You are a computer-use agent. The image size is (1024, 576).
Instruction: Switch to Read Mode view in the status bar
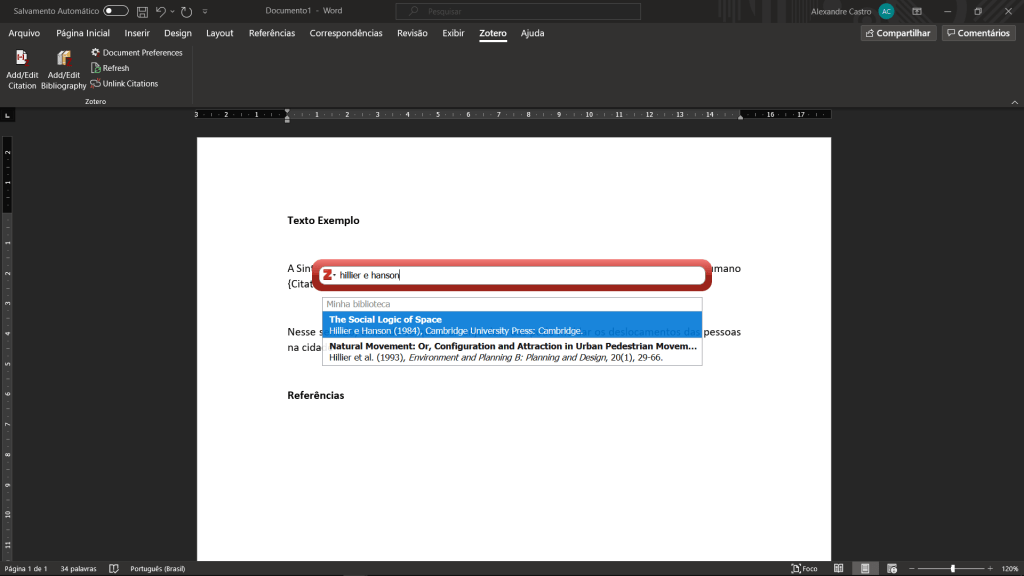(x=839, y=568)
